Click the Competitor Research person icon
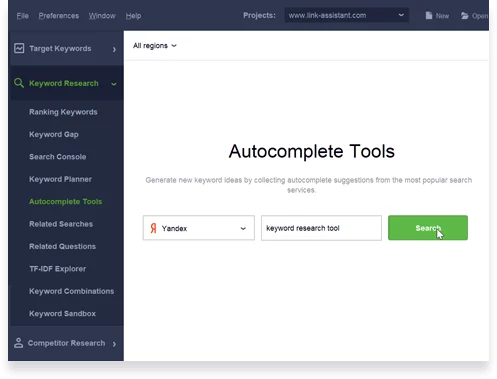Image resolution: width=497 pixels, height=379 pixels. 19,343
